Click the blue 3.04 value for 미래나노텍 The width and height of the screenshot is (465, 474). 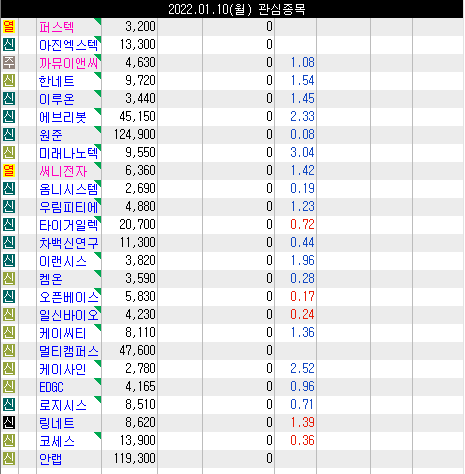[x=302, y=153]
